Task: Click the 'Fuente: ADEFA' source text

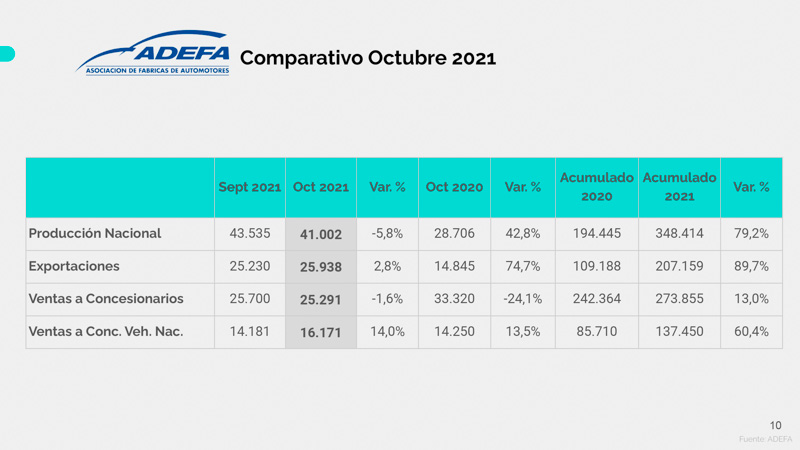Action: tap(765, 439)
